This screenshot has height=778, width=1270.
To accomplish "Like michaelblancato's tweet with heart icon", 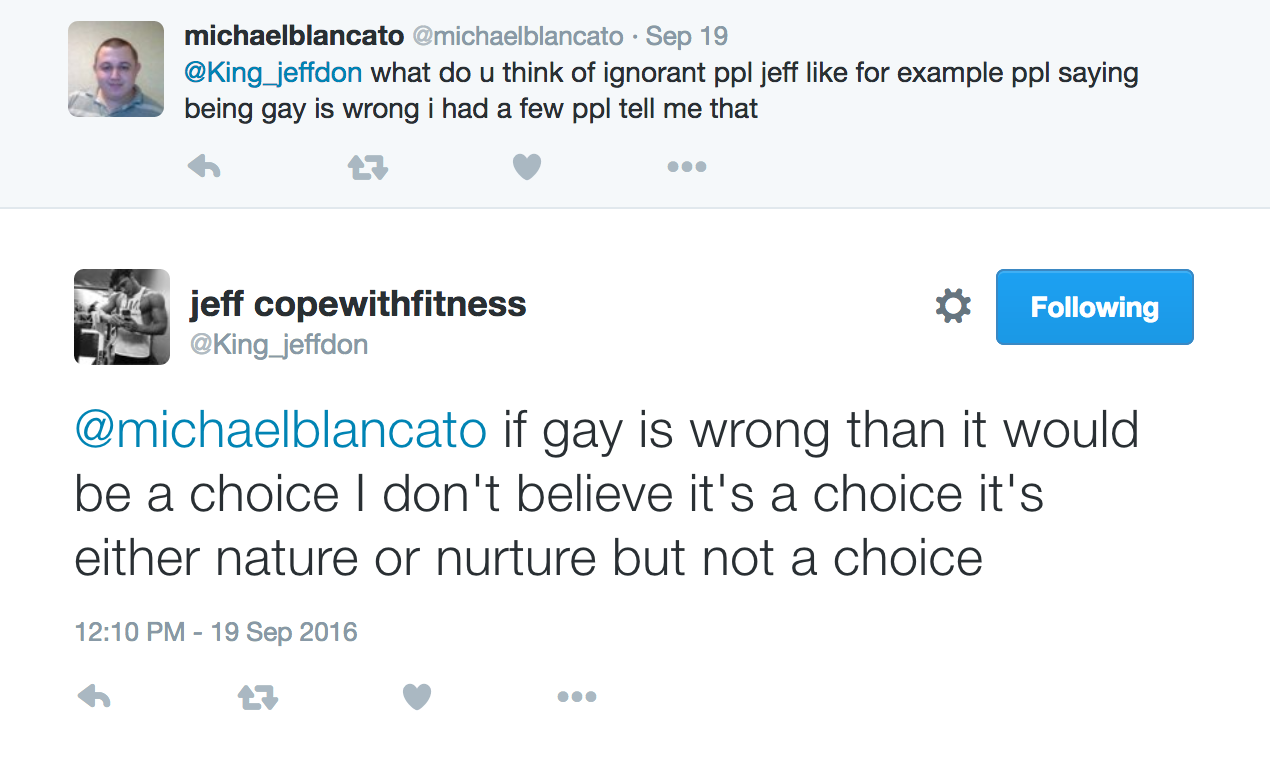I will click(x=527, y=167).
